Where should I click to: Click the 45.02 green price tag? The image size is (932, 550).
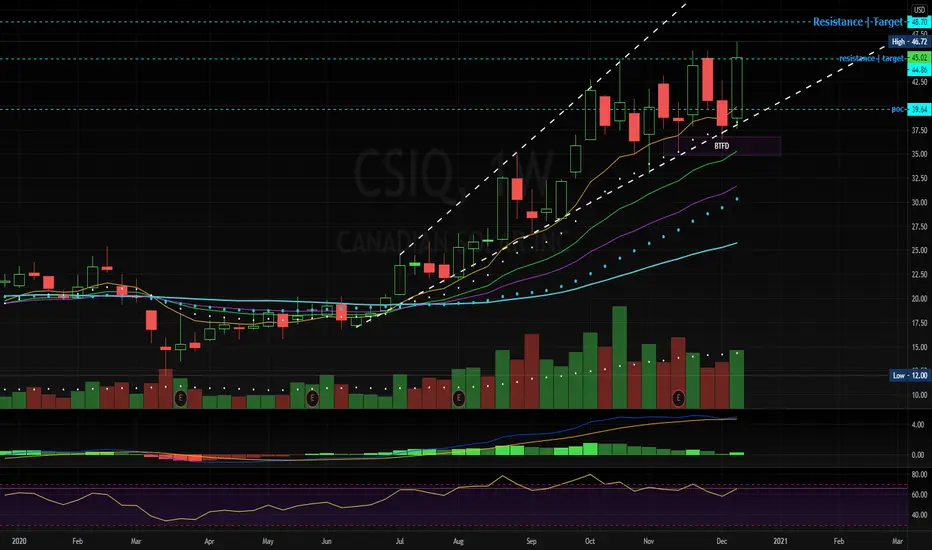click(919, 58)
